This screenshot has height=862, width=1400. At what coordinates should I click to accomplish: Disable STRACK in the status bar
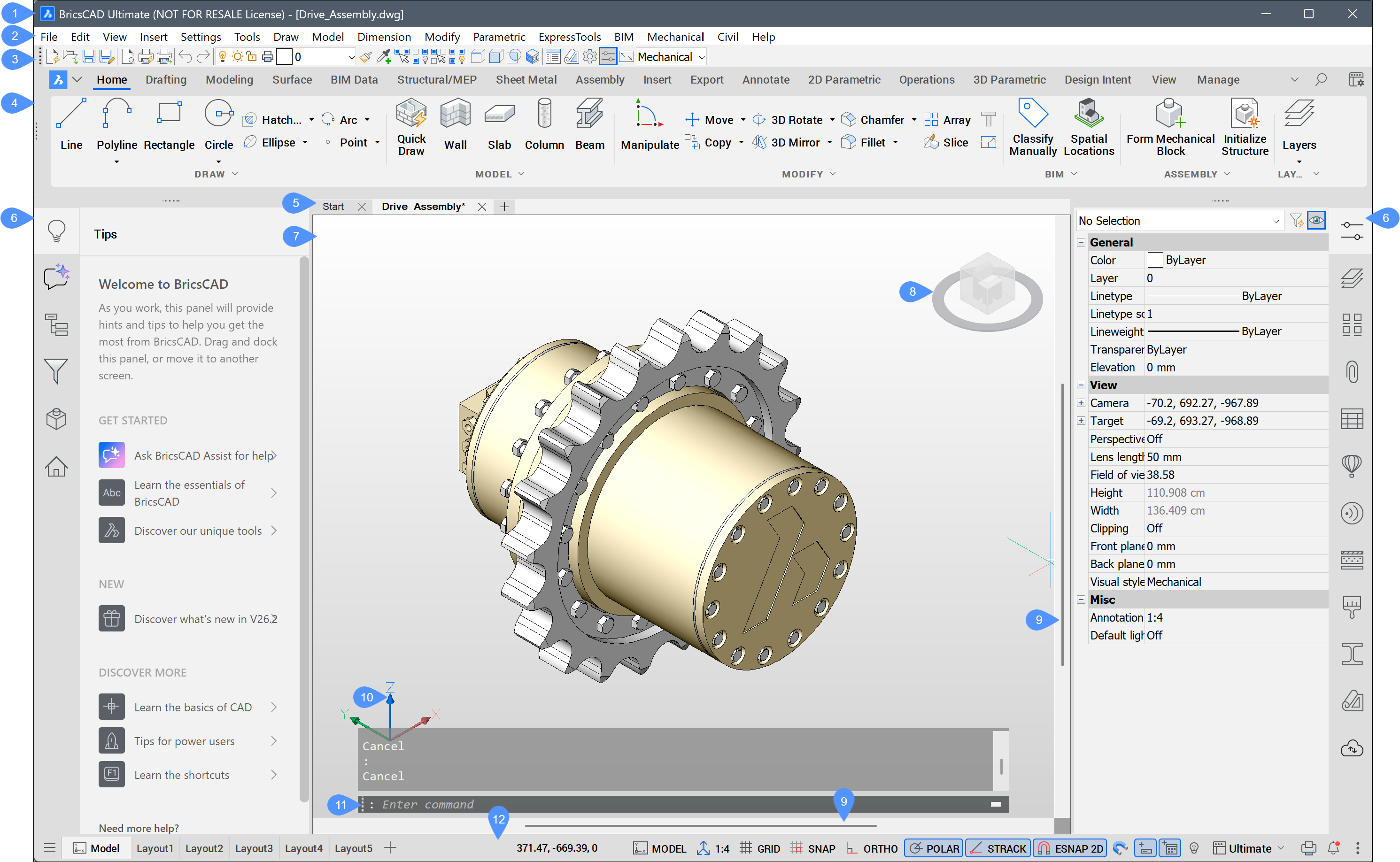pyautogui.click(x=998, y=848)
